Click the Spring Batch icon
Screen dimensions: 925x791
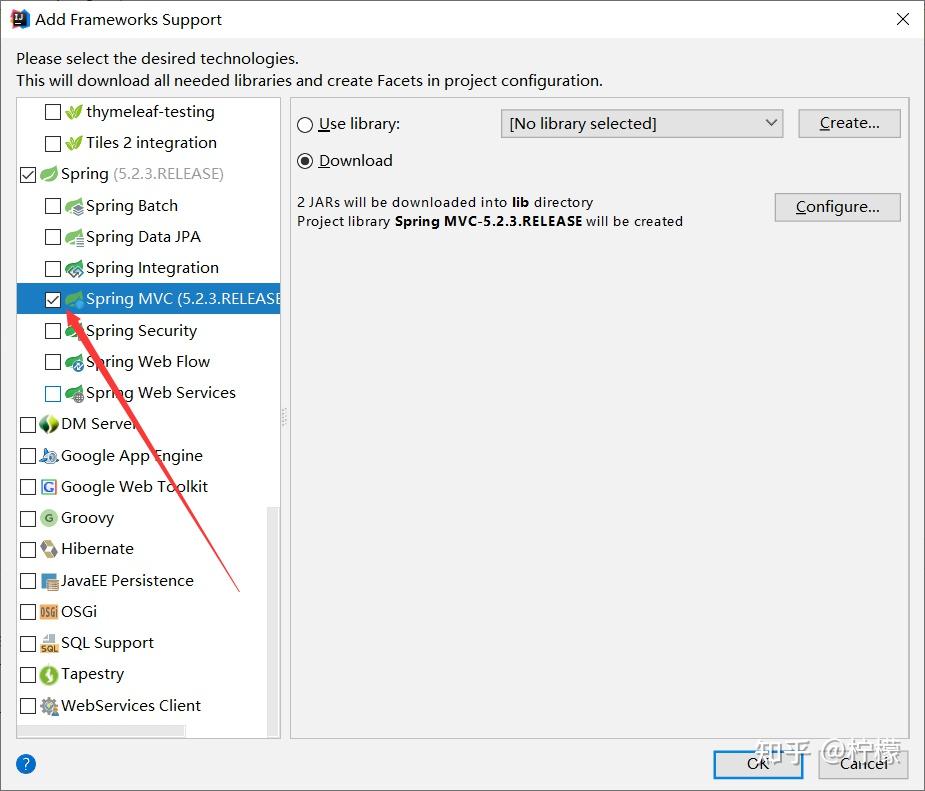click(74, 206)
